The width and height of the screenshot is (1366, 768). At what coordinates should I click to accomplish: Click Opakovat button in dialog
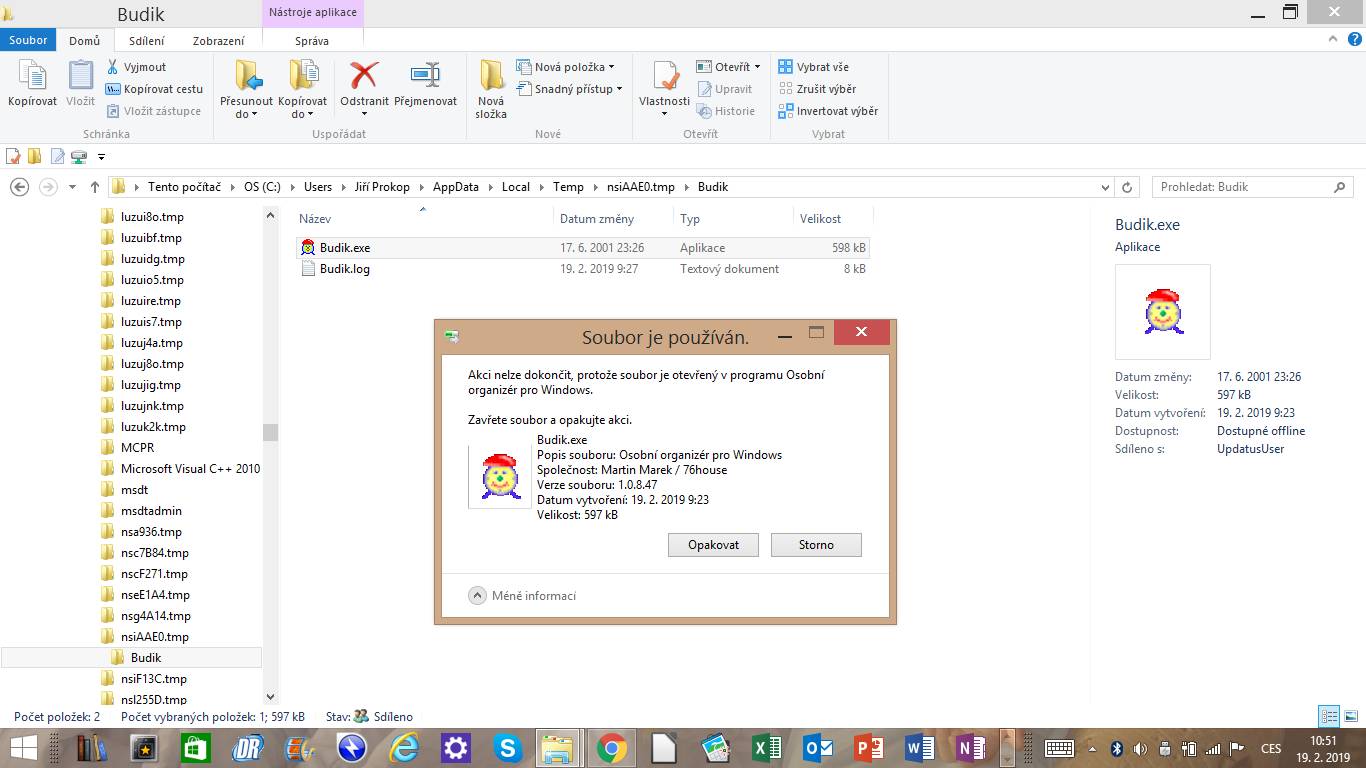point(714,545)
